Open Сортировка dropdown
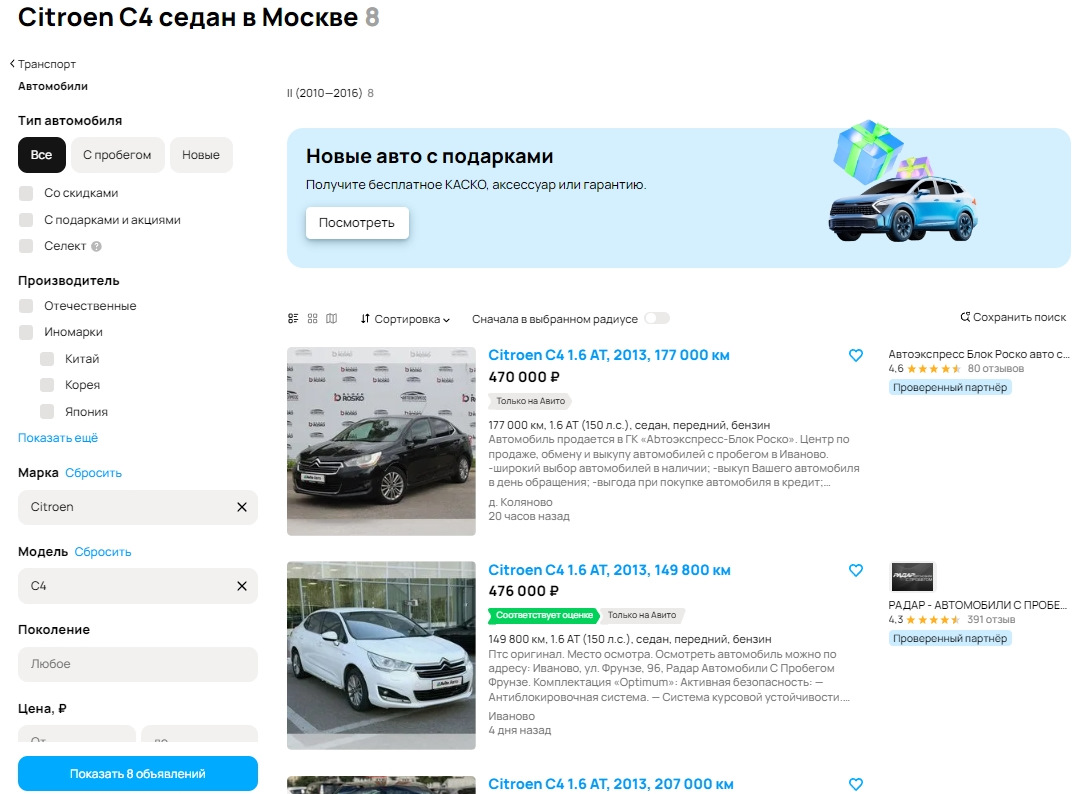The height and width of the screenshot is (794, 1079). [x=405, y=319]
